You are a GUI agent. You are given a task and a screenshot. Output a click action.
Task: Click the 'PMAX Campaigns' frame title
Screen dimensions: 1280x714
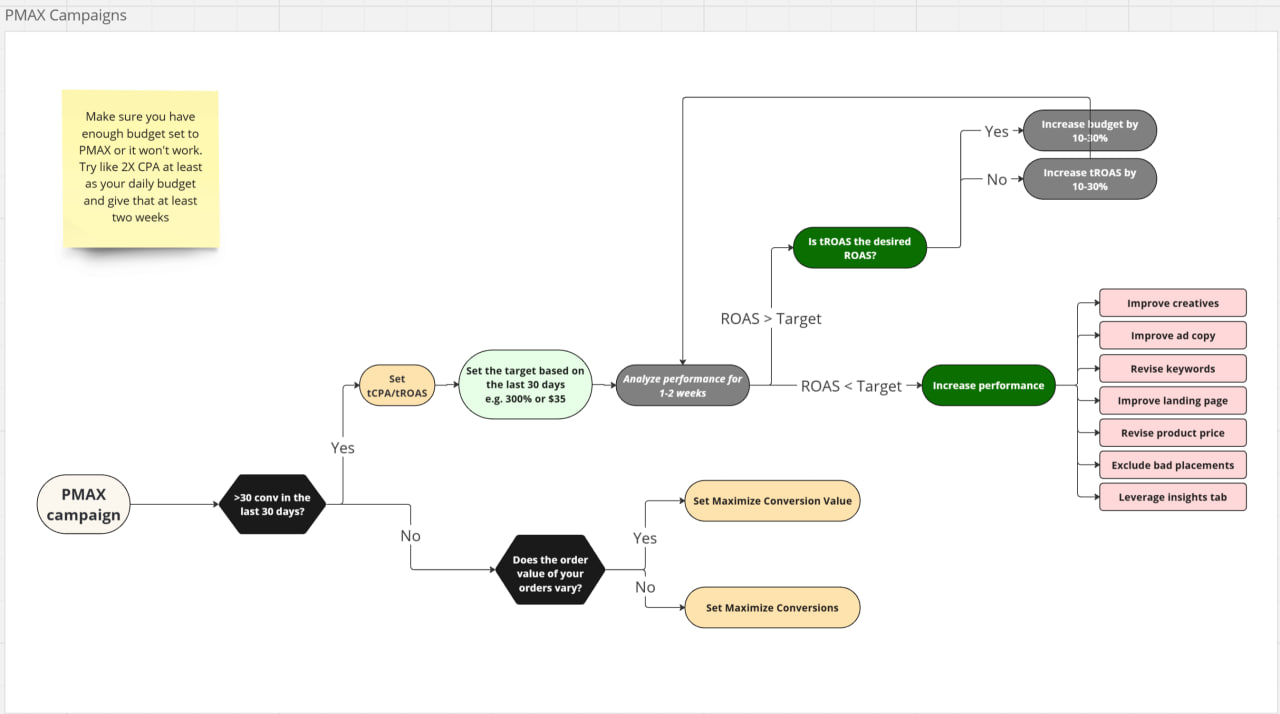66,15
